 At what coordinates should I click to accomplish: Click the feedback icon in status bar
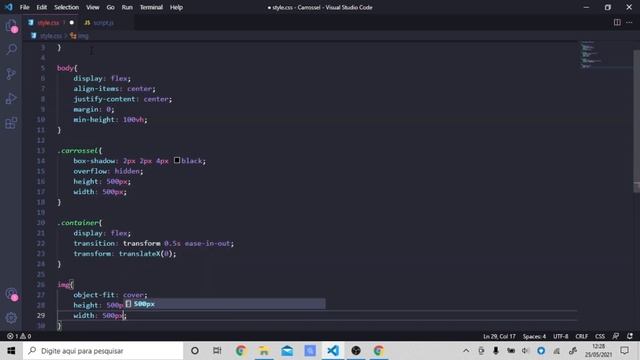(x=616, y=336)
